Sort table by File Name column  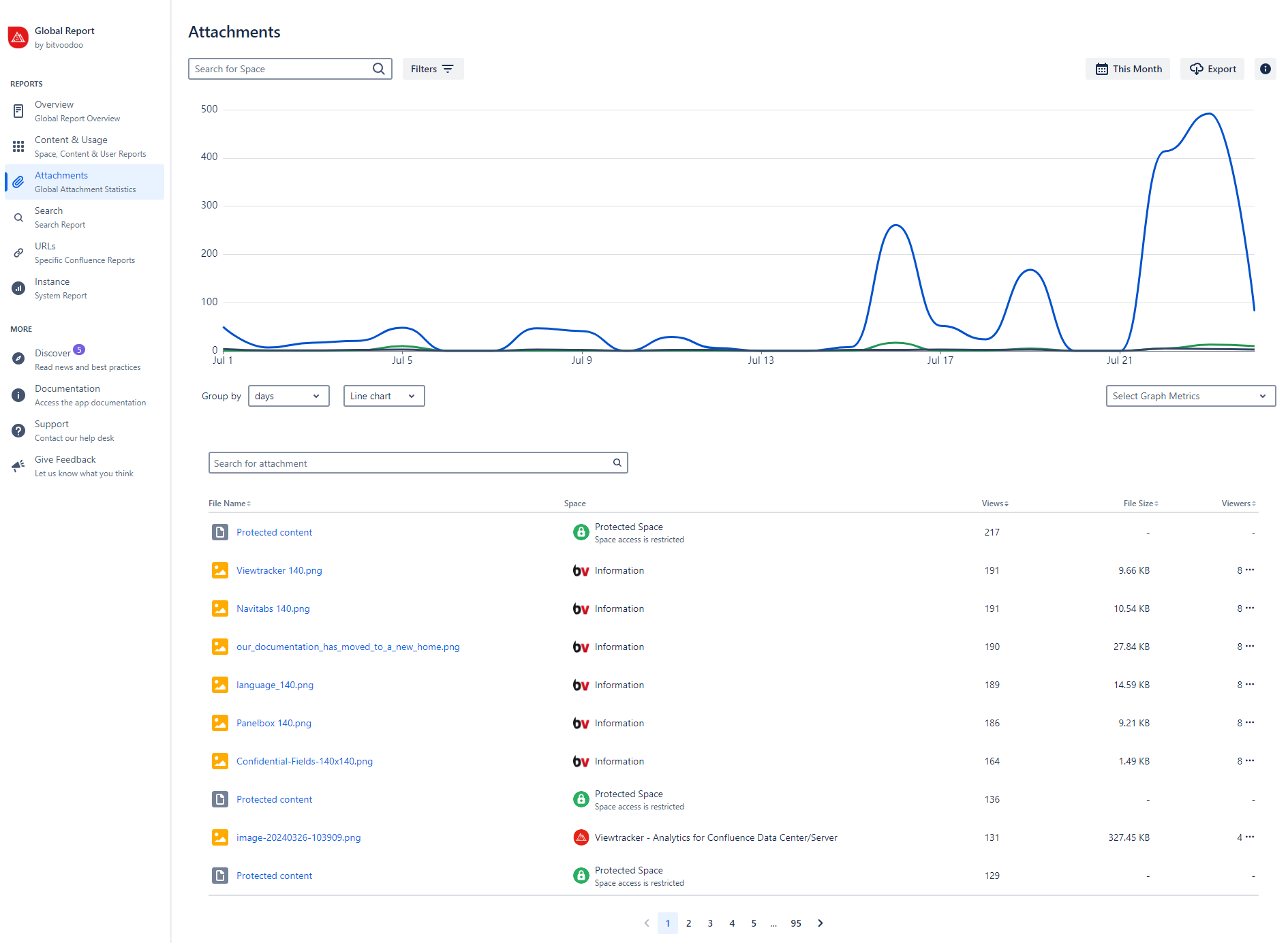point(229,504)
